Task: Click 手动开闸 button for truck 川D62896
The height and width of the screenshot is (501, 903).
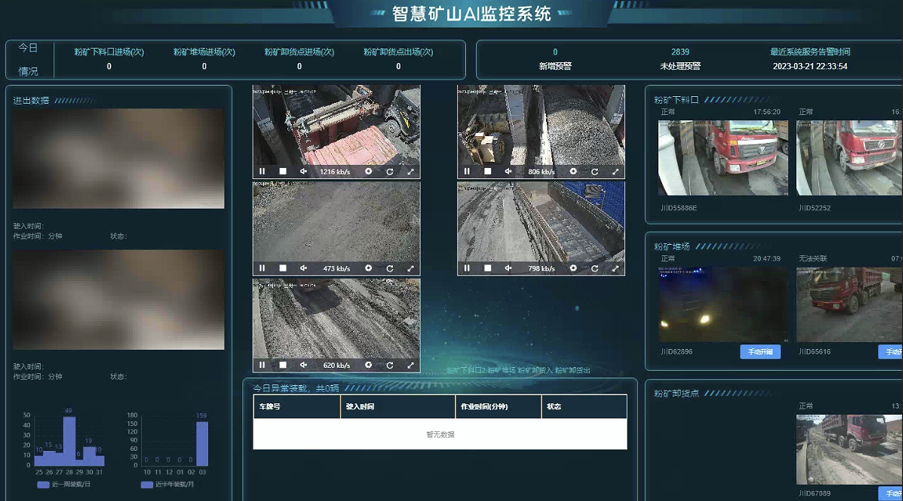Action: point(760,352)
